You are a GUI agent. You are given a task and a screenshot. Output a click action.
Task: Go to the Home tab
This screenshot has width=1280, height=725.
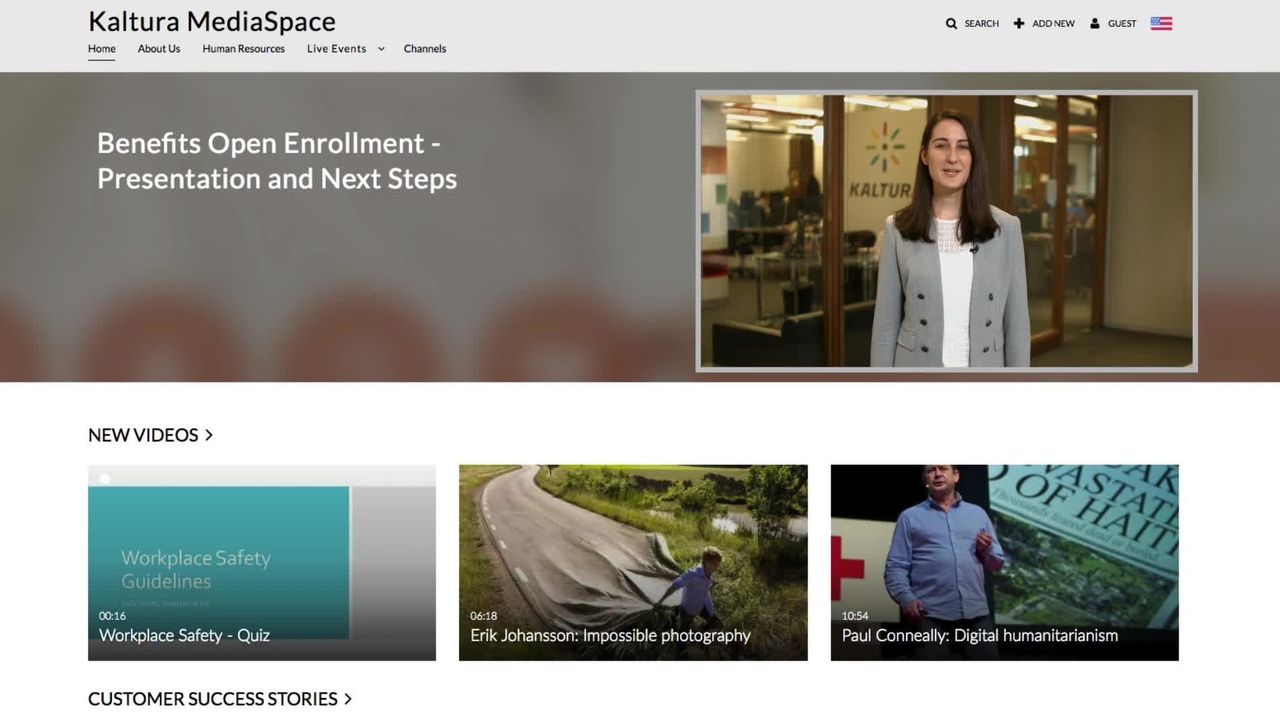(102, 48)
